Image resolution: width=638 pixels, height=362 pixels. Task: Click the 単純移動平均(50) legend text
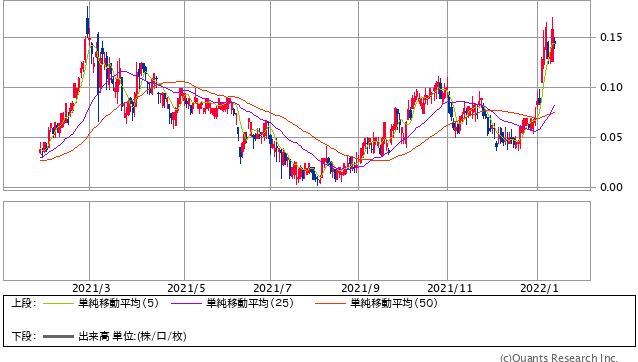(394, 303)
